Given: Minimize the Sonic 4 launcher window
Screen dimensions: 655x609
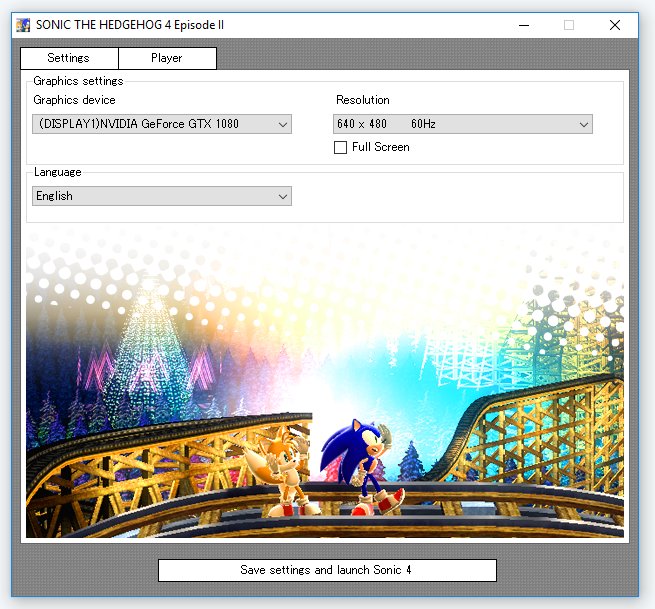Looking at the screenshot, I should coord(524,25).
